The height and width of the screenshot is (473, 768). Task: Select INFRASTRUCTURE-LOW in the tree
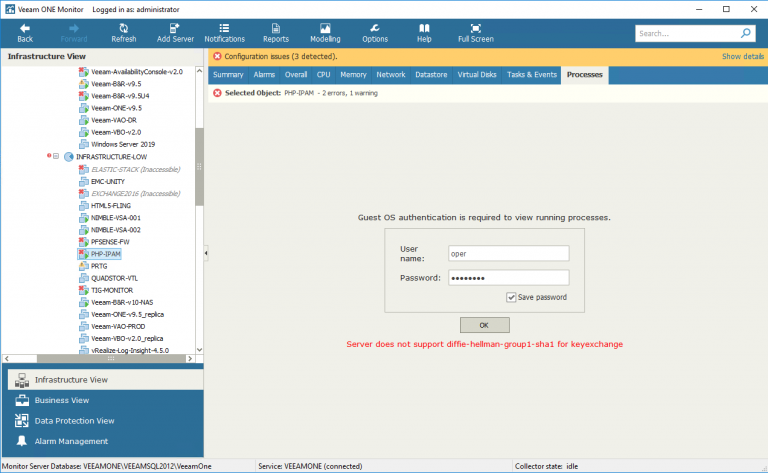[111, 157]
